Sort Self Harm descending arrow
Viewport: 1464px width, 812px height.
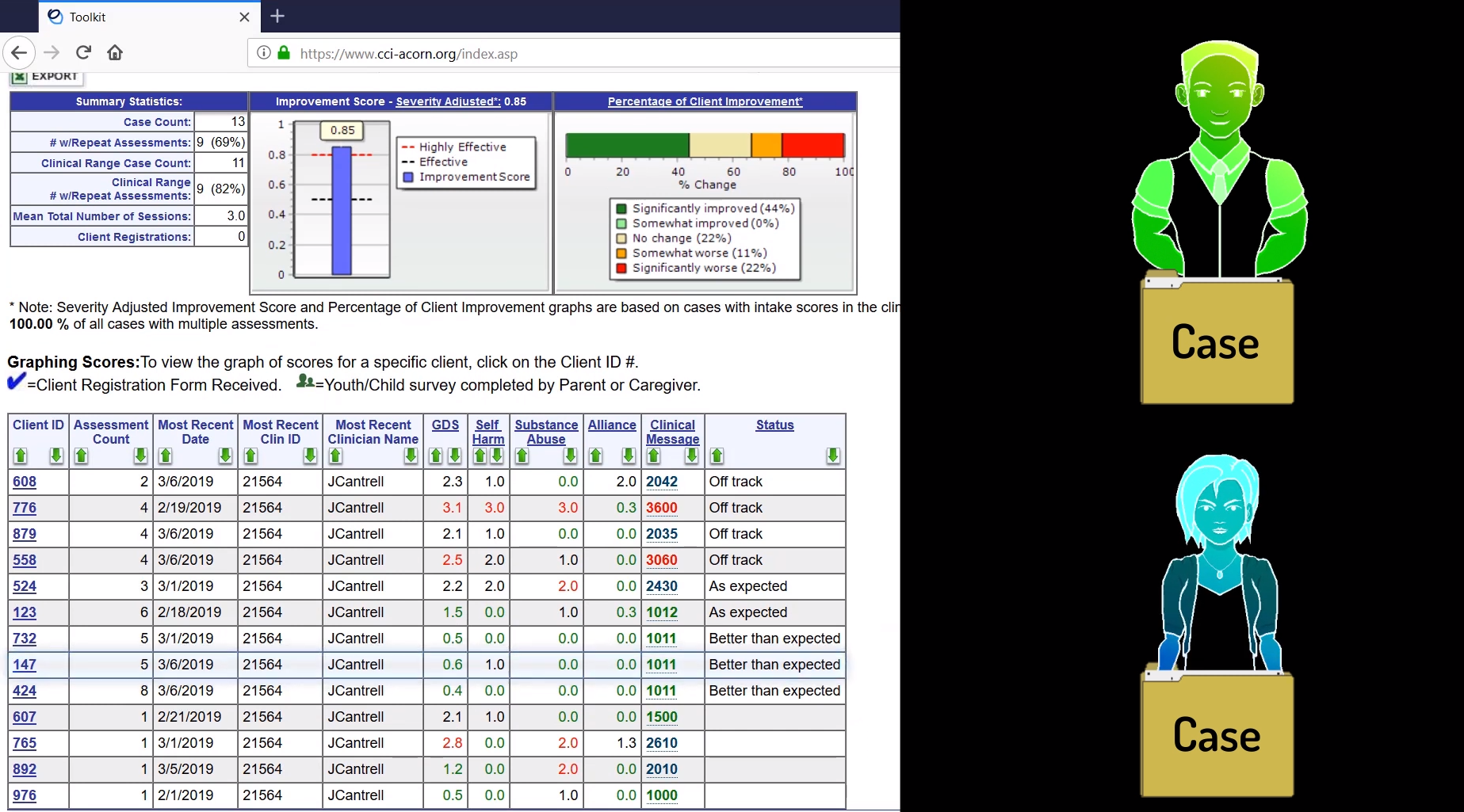pyautogui.click(x=497, y=456)
